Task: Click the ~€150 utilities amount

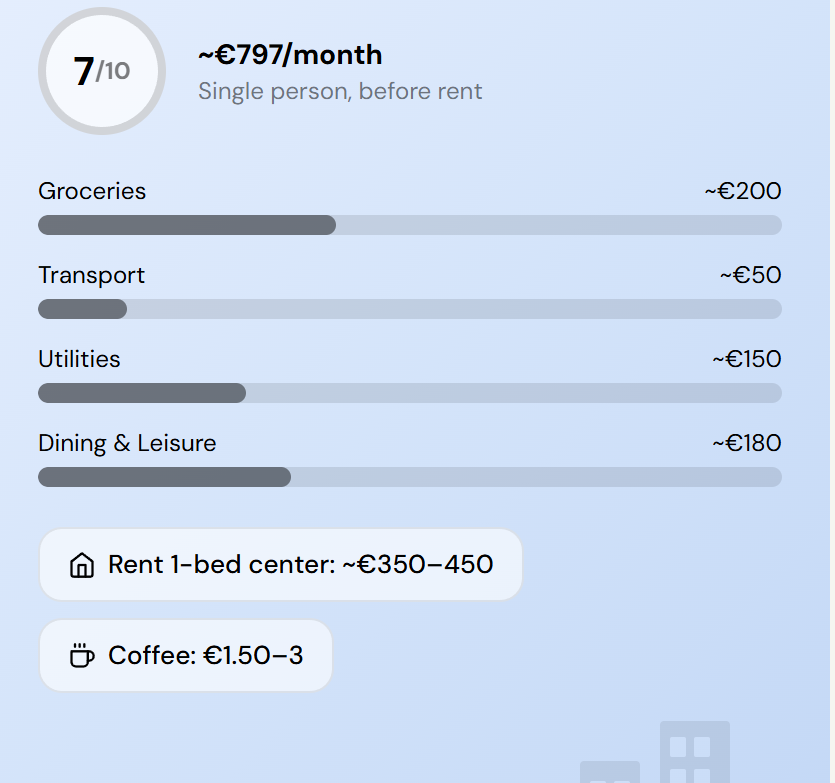Action: 746,359
